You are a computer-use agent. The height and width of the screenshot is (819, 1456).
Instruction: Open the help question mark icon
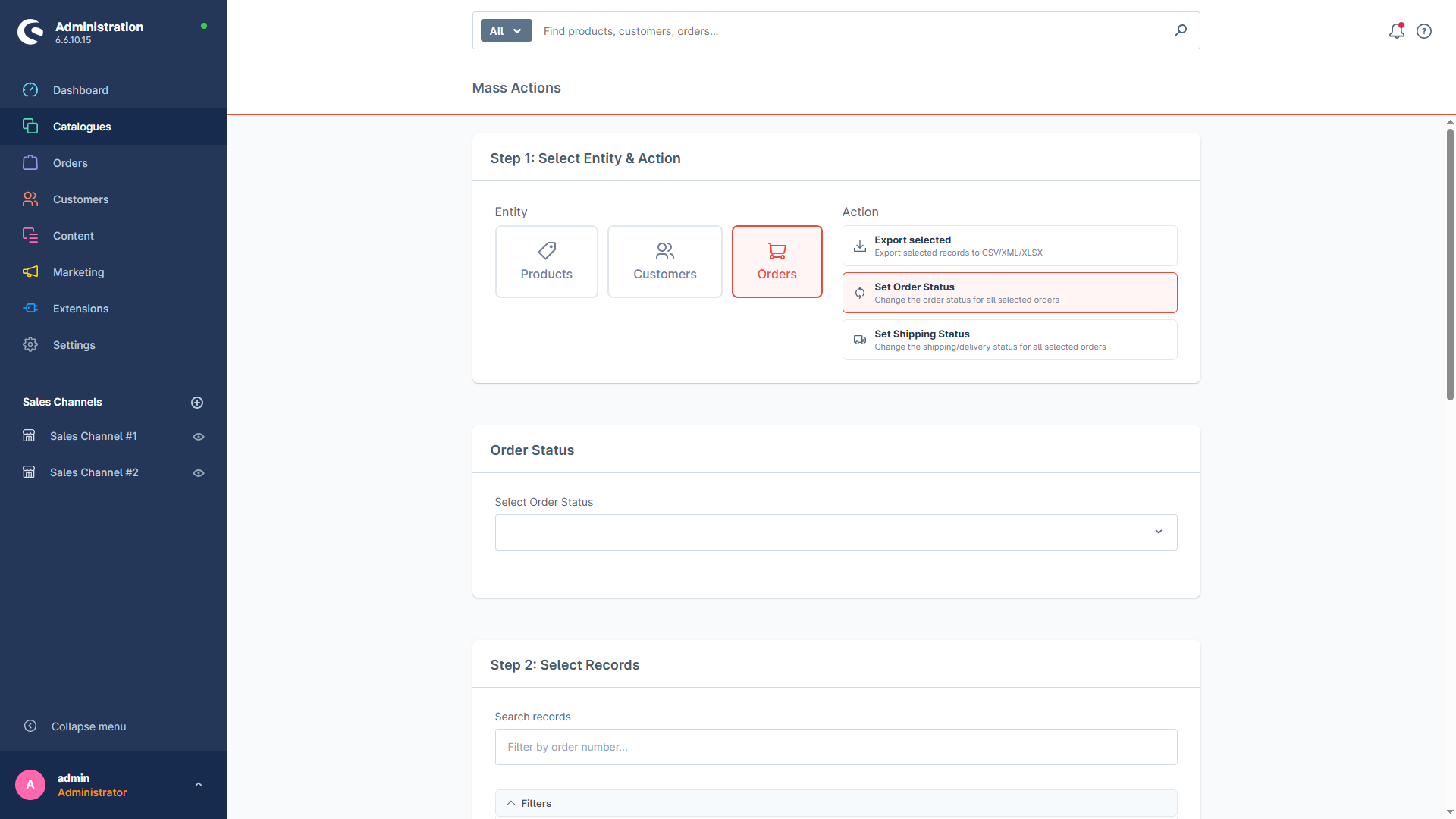(x=1424, y=31)
